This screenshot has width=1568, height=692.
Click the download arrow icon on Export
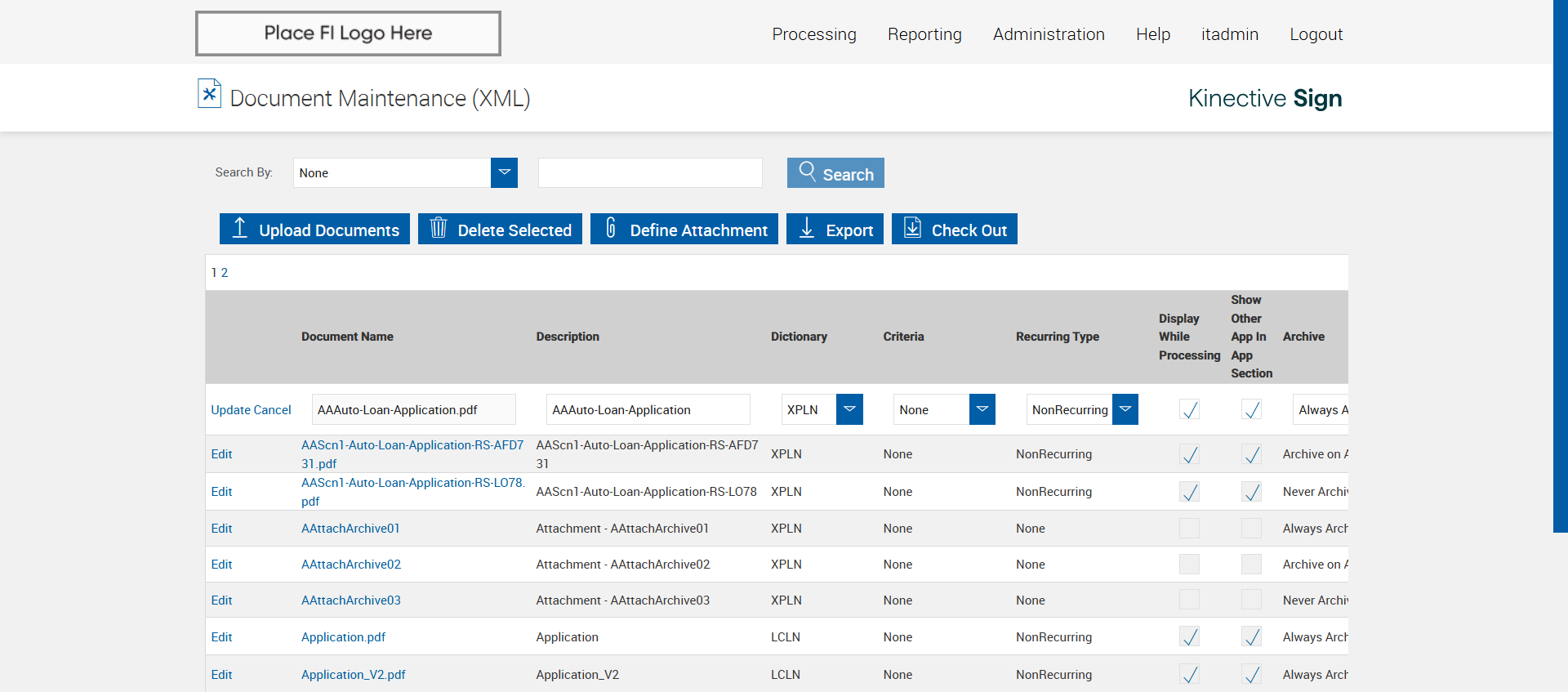click(x=806, y=228)
